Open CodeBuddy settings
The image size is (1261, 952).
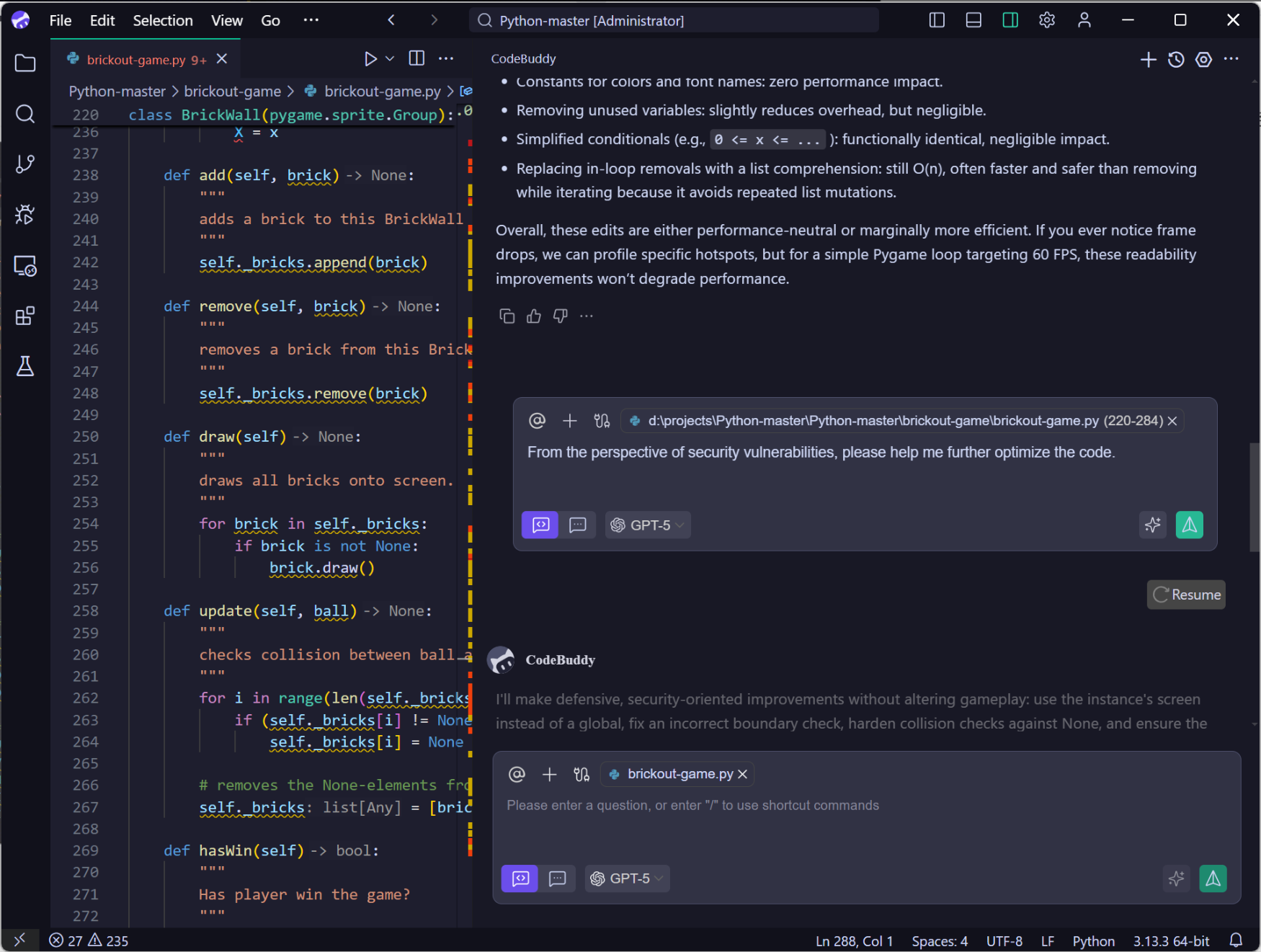(1204, 60)
